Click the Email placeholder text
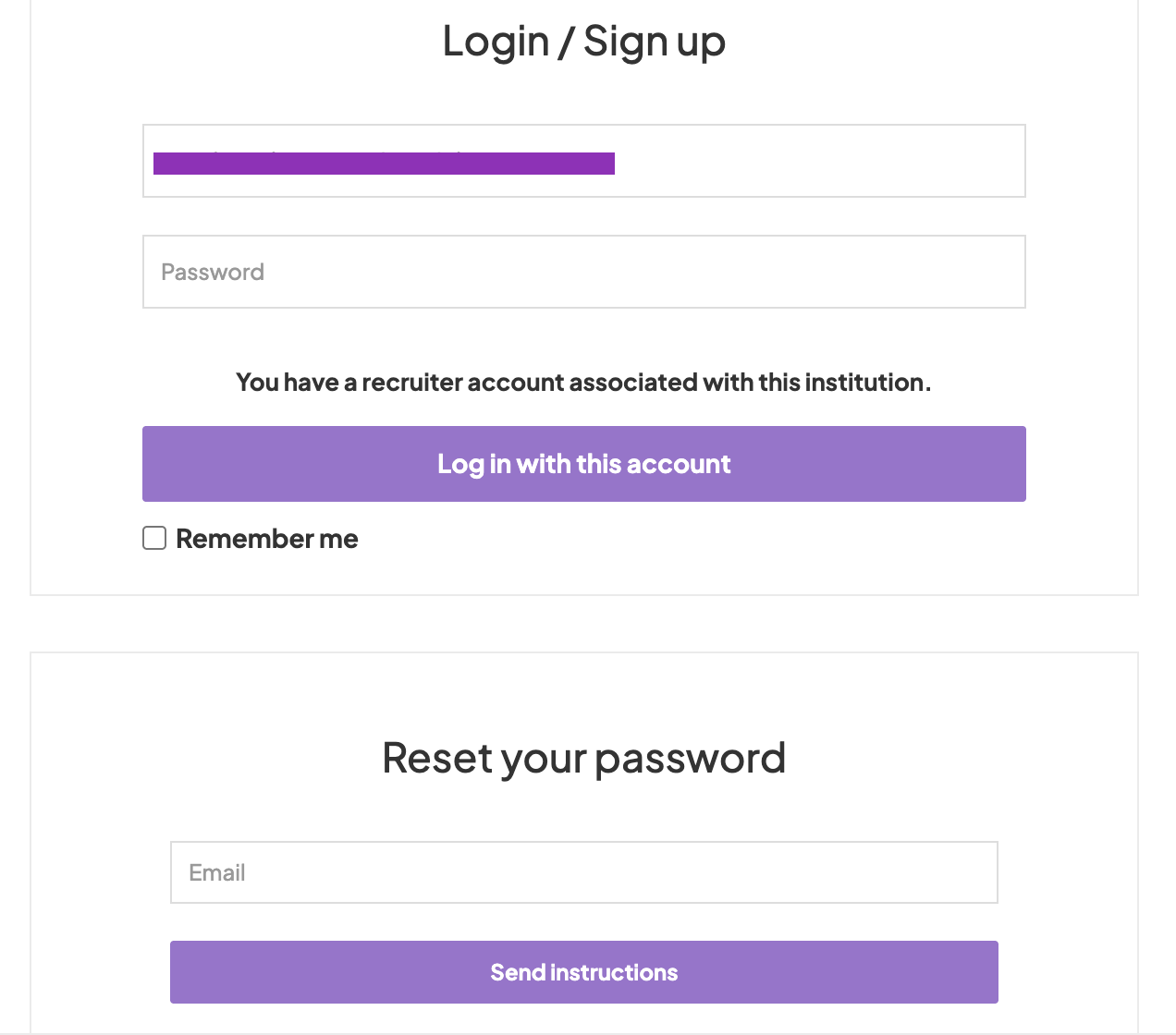 pyautogui.click(x=217, y=872)
